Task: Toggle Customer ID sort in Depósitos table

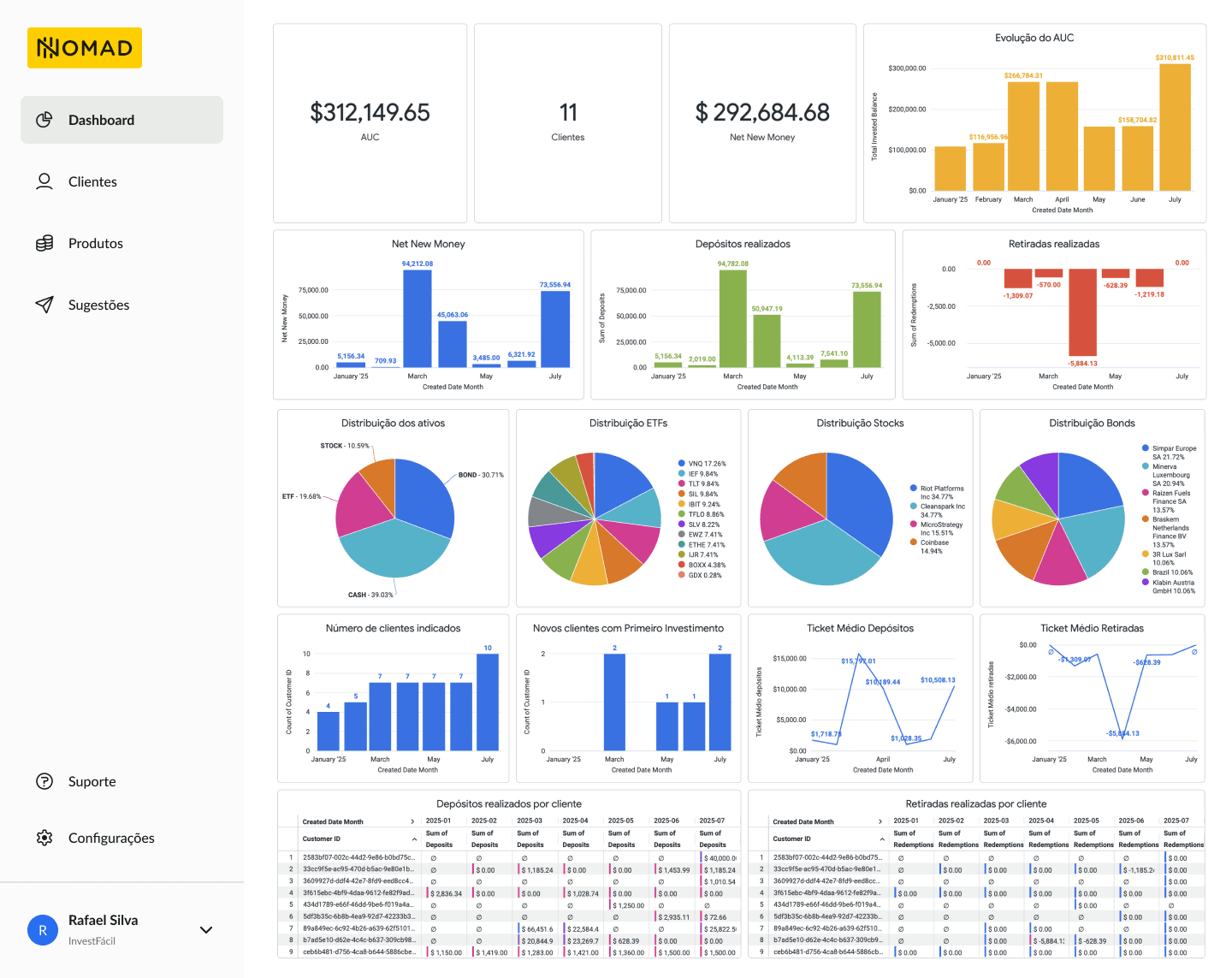Action: click(x=415, y=839)
